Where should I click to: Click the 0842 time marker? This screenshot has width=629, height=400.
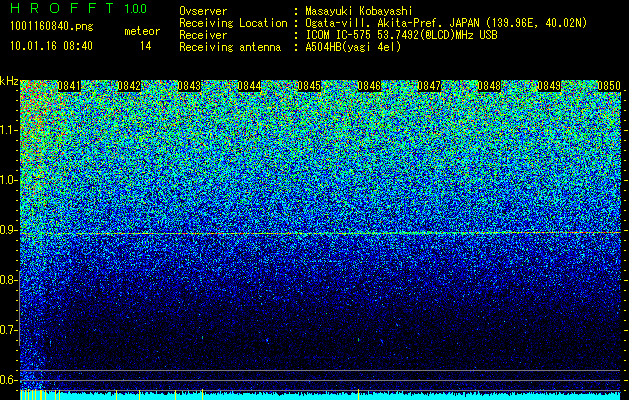129,86
